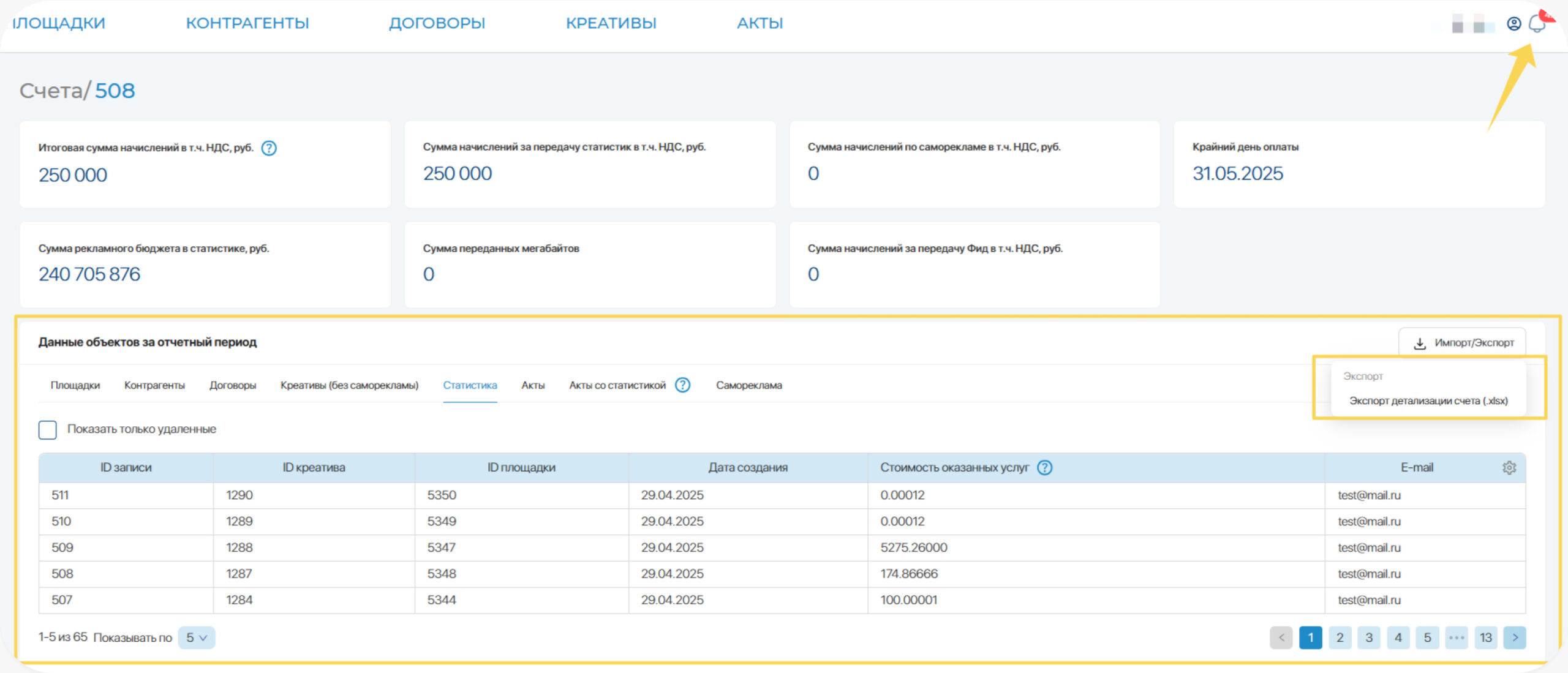Enable Показать только удаленные checkbox
This screenshot has height=673, width=1568.
[x=47, y=429]
